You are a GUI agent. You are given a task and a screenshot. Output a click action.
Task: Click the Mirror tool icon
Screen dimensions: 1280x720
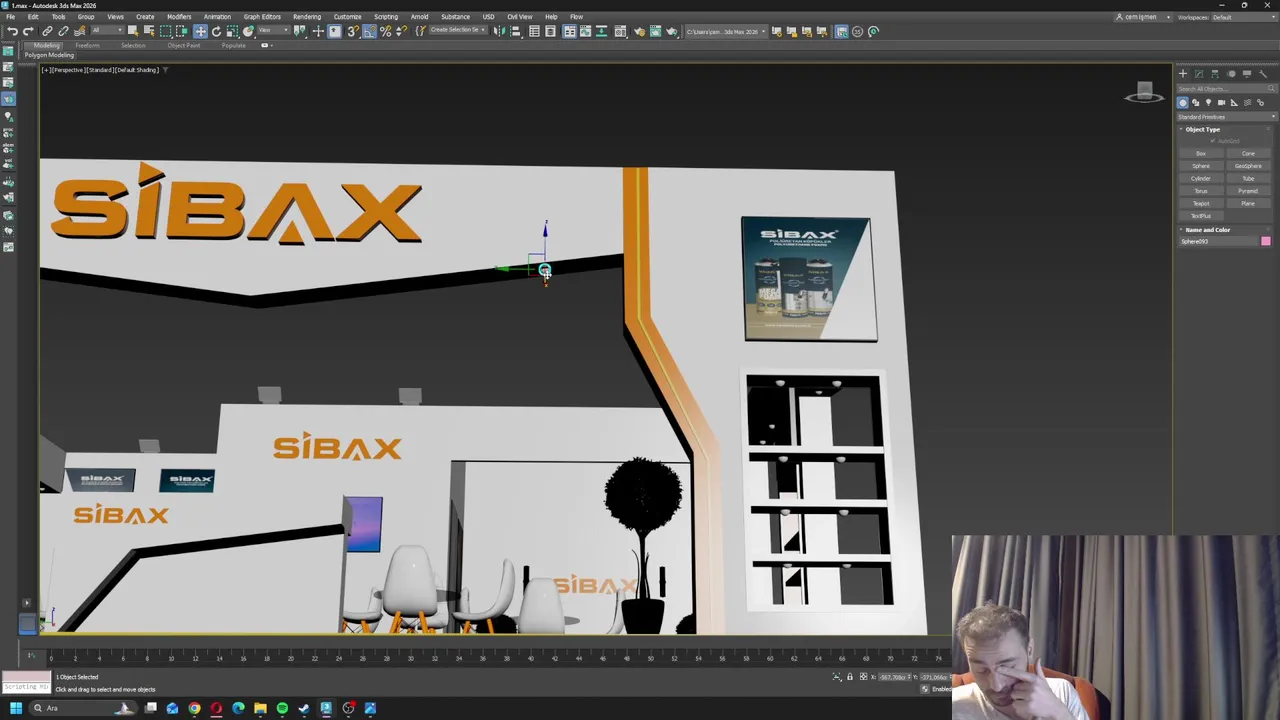tap(497, 31)
